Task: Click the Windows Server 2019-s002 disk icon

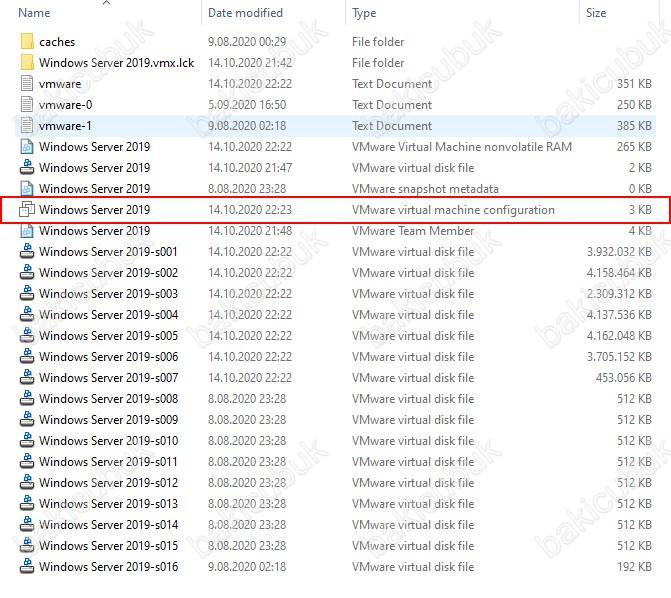Action: point(27,272)
